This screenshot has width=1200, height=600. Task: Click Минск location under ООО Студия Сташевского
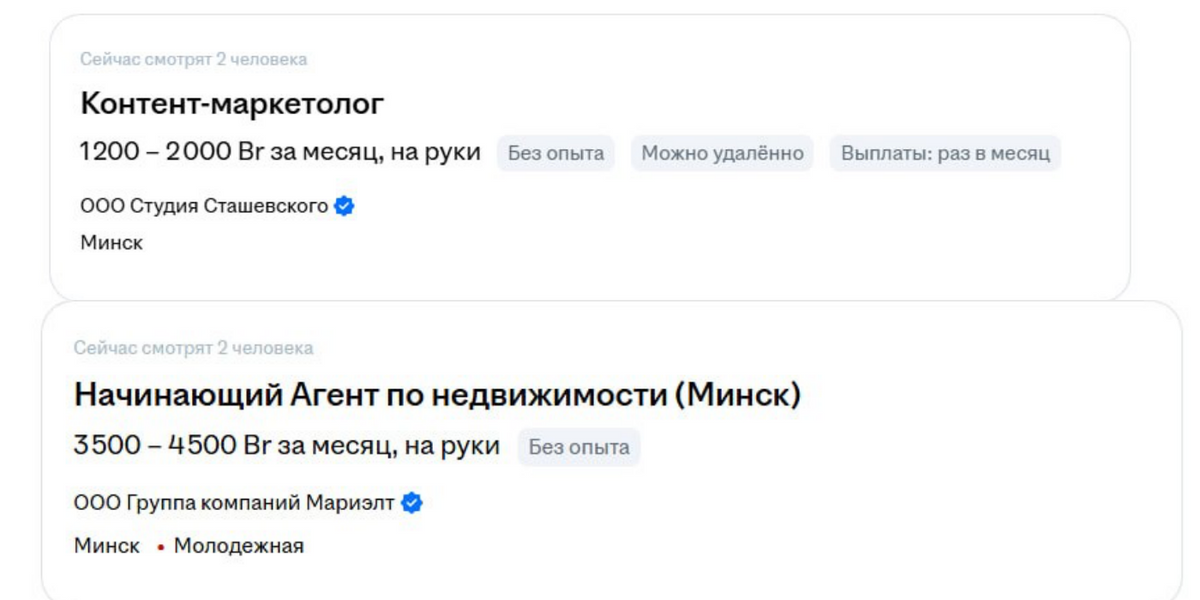[x=111, y=243]
